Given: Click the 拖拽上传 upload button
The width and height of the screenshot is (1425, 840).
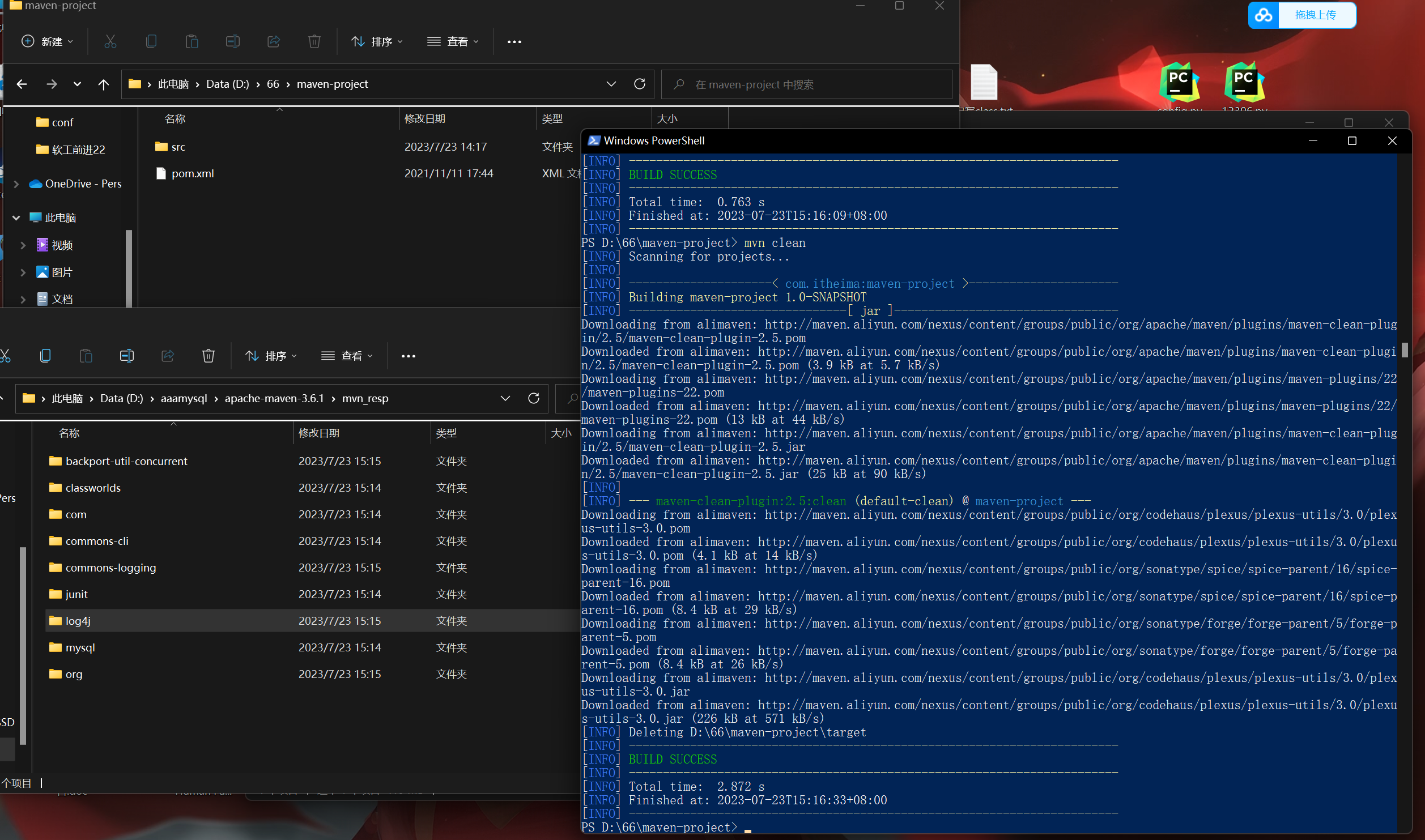Looking at the screenshot, I should coord(1315,15).
